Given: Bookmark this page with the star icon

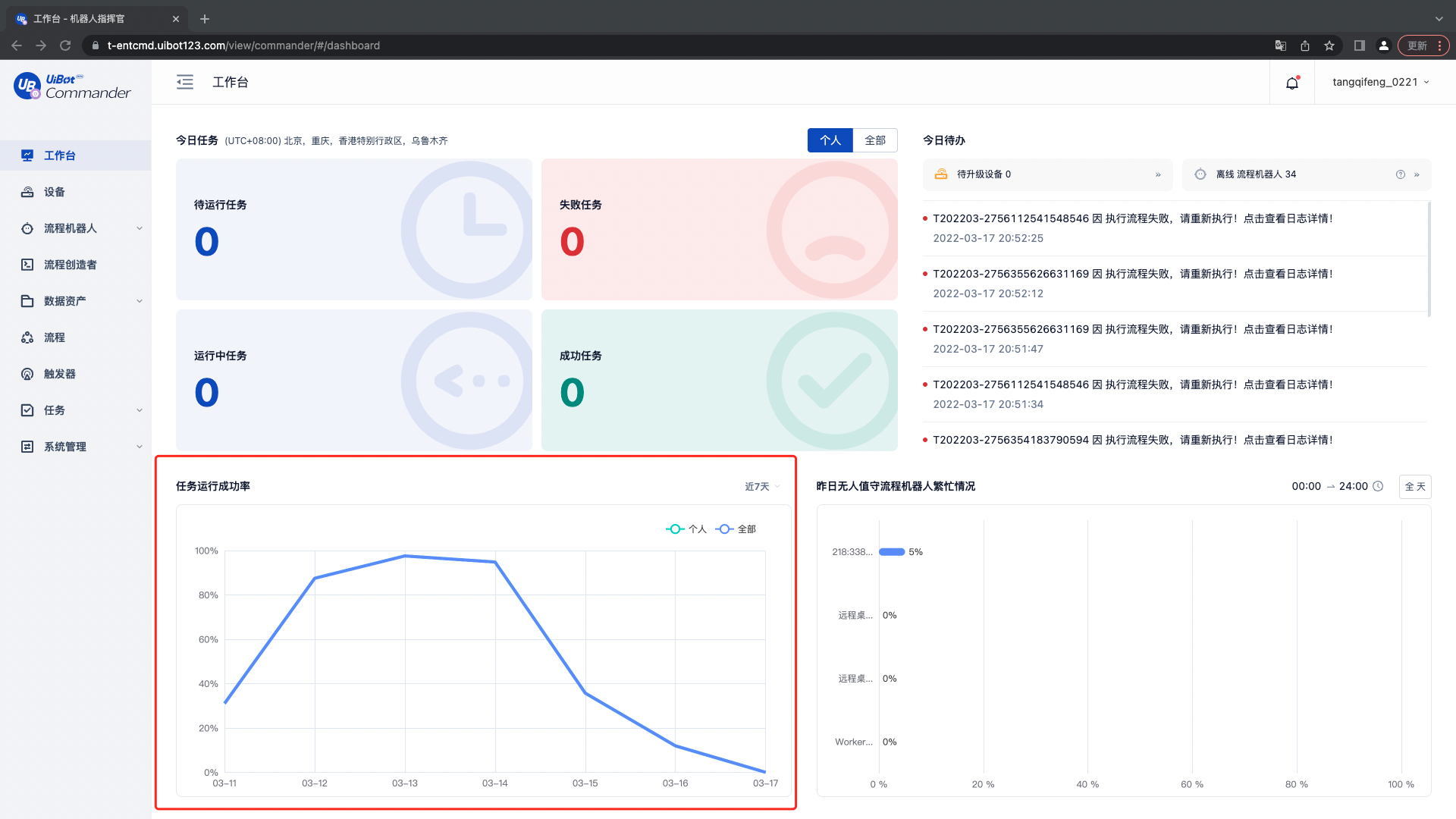Looking at the screenshot, I should [1329, 45].
